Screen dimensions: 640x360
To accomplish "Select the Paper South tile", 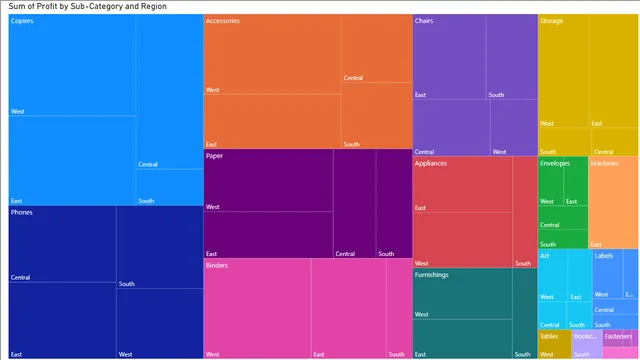I will 394,203.
